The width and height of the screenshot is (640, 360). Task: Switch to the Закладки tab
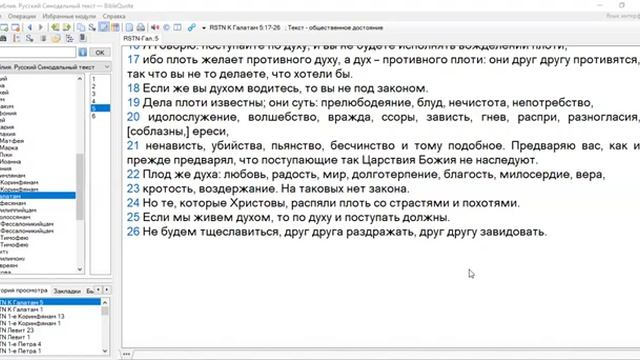(x=67, y=291)
